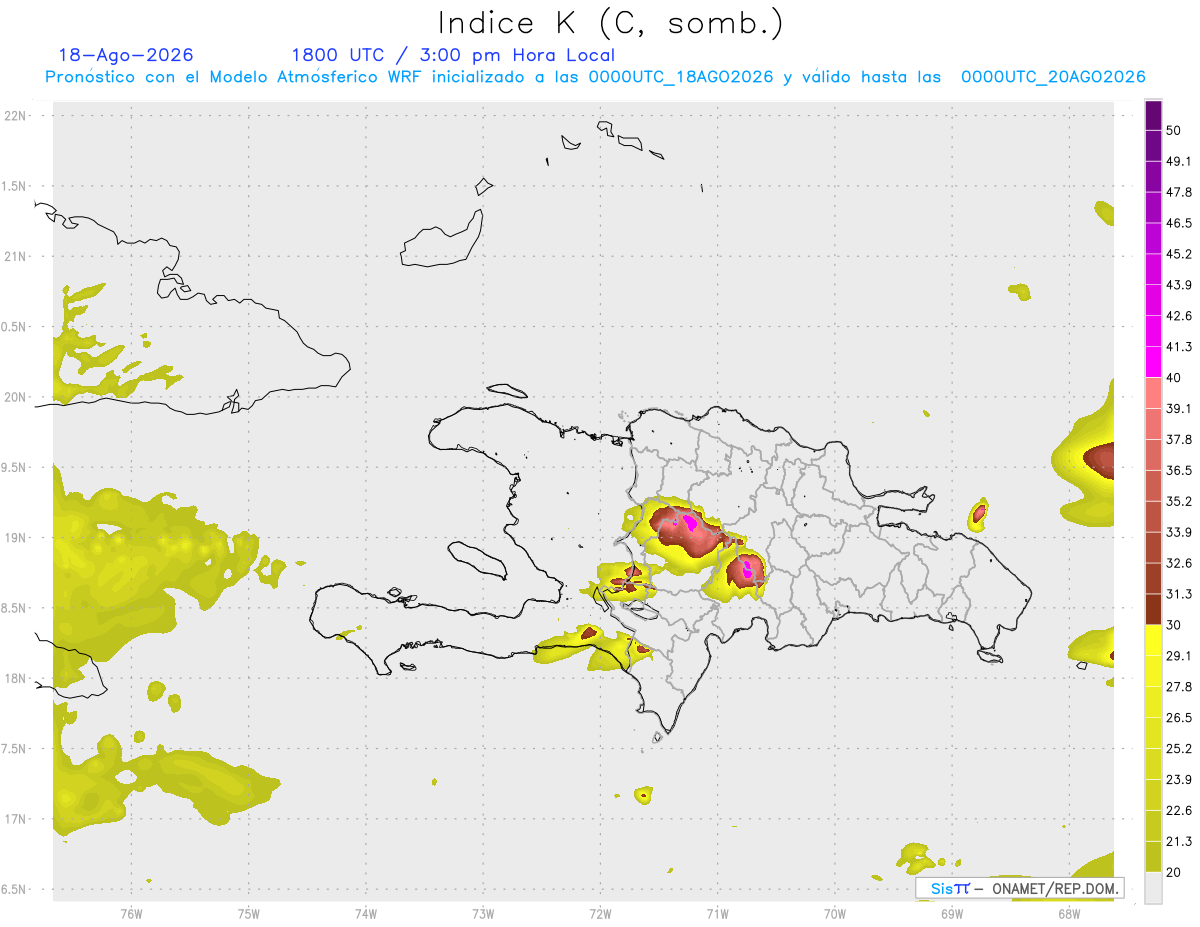
Task: Pick the dark brown swatch between 30 and 31.3
Action: pyautogui.click(x=1153, y=609)
